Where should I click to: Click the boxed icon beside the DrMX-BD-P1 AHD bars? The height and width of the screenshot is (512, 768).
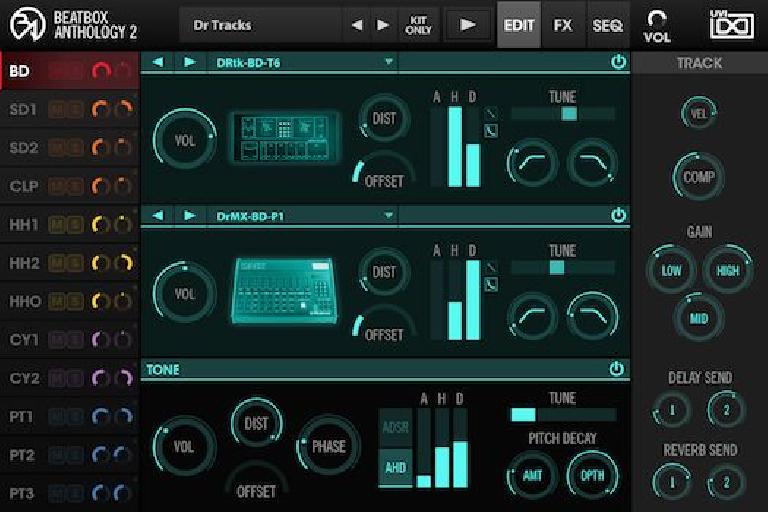pyautogui.click(x=491, y=285)
